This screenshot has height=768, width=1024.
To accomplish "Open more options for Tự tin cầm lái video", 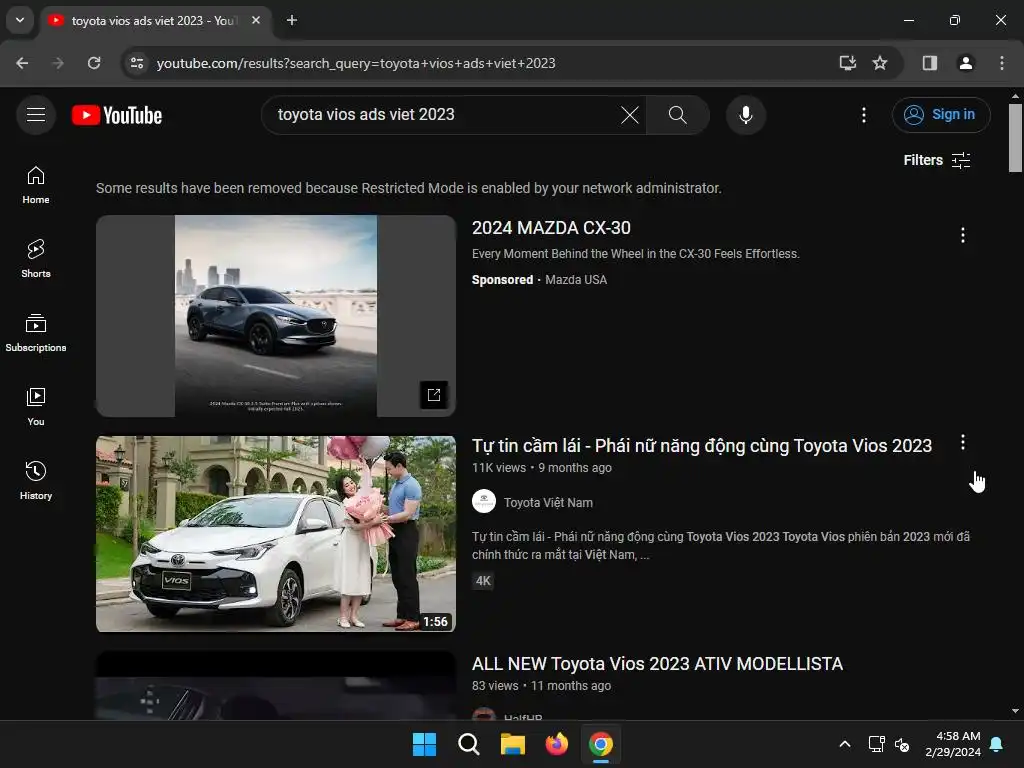I will (963, 442).
